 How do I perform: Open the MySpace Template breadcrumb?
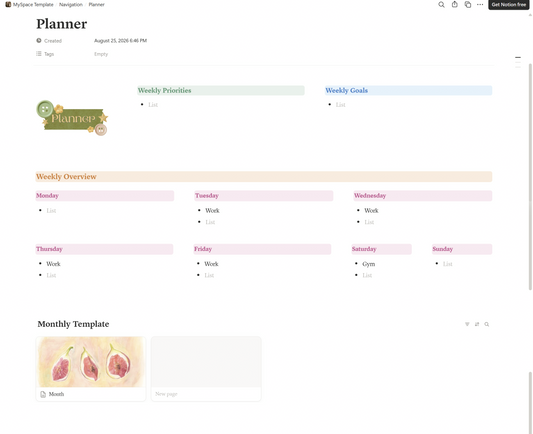click(x=33, y=4)
